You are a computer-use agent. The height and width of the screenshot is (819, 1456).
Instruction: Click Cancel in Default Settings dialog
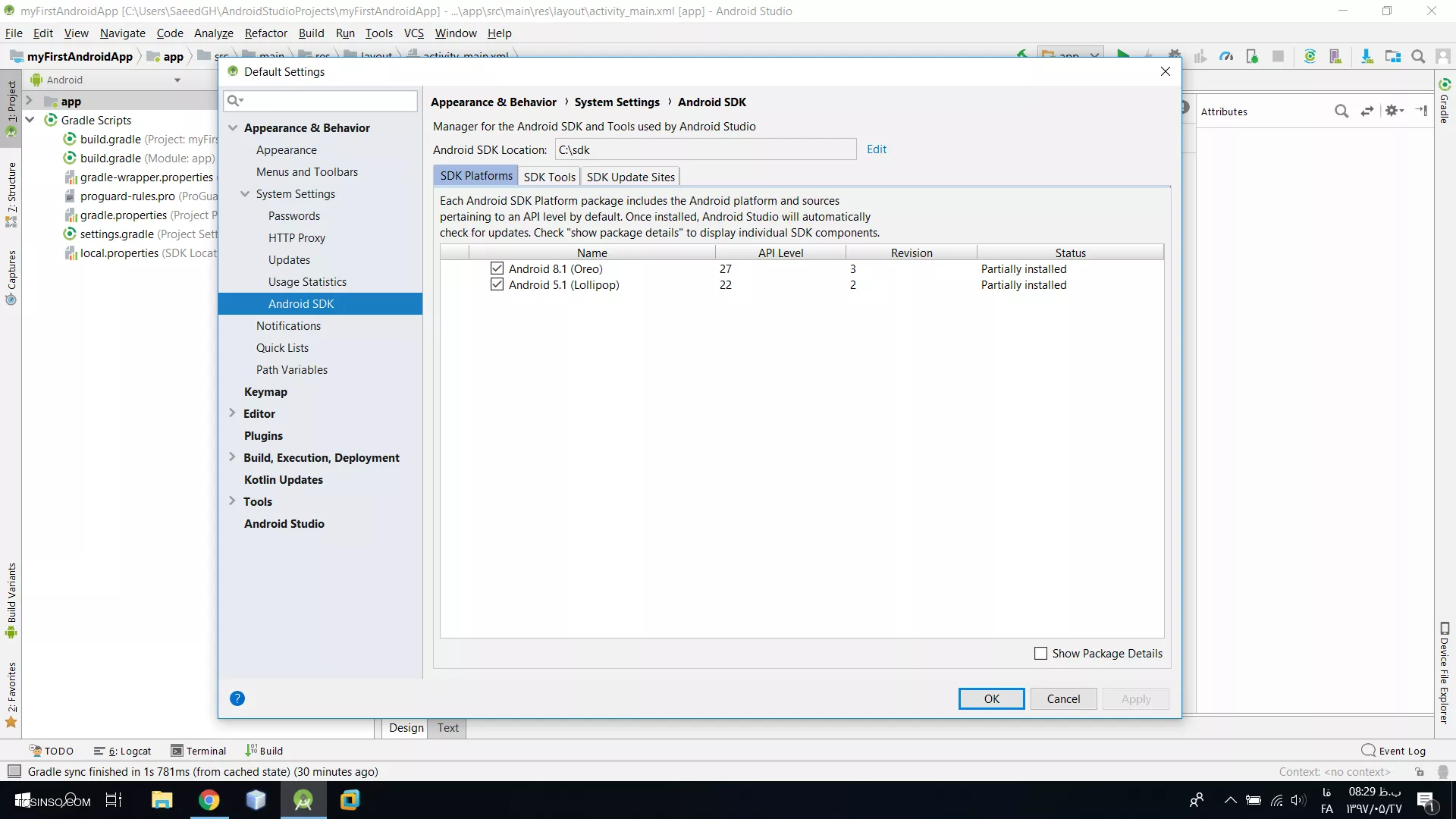tap(1063, 699)
